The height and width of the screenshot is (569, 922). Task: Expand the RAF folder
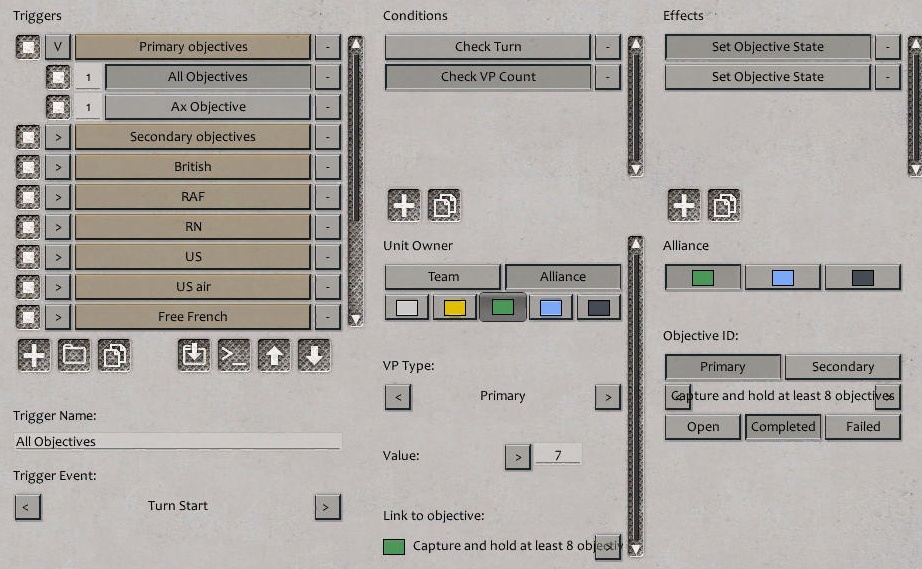[x=58, y=197]
